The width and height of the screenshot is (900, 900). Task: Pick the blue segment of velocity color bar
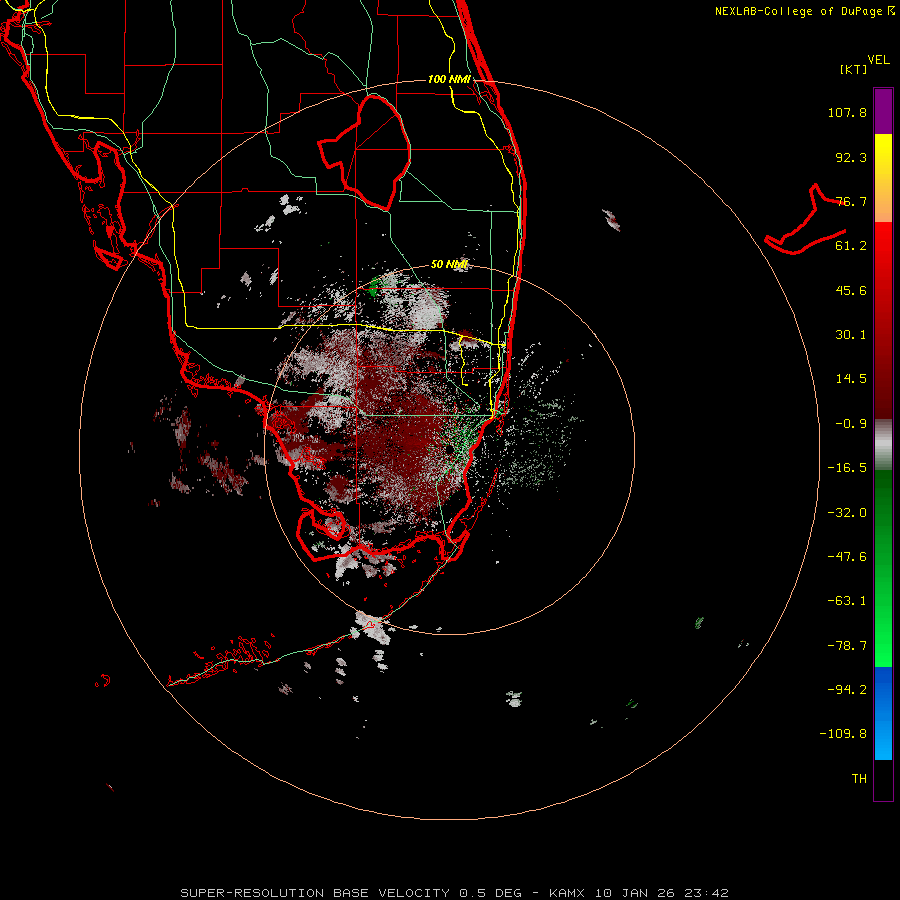tap(883, 713)
